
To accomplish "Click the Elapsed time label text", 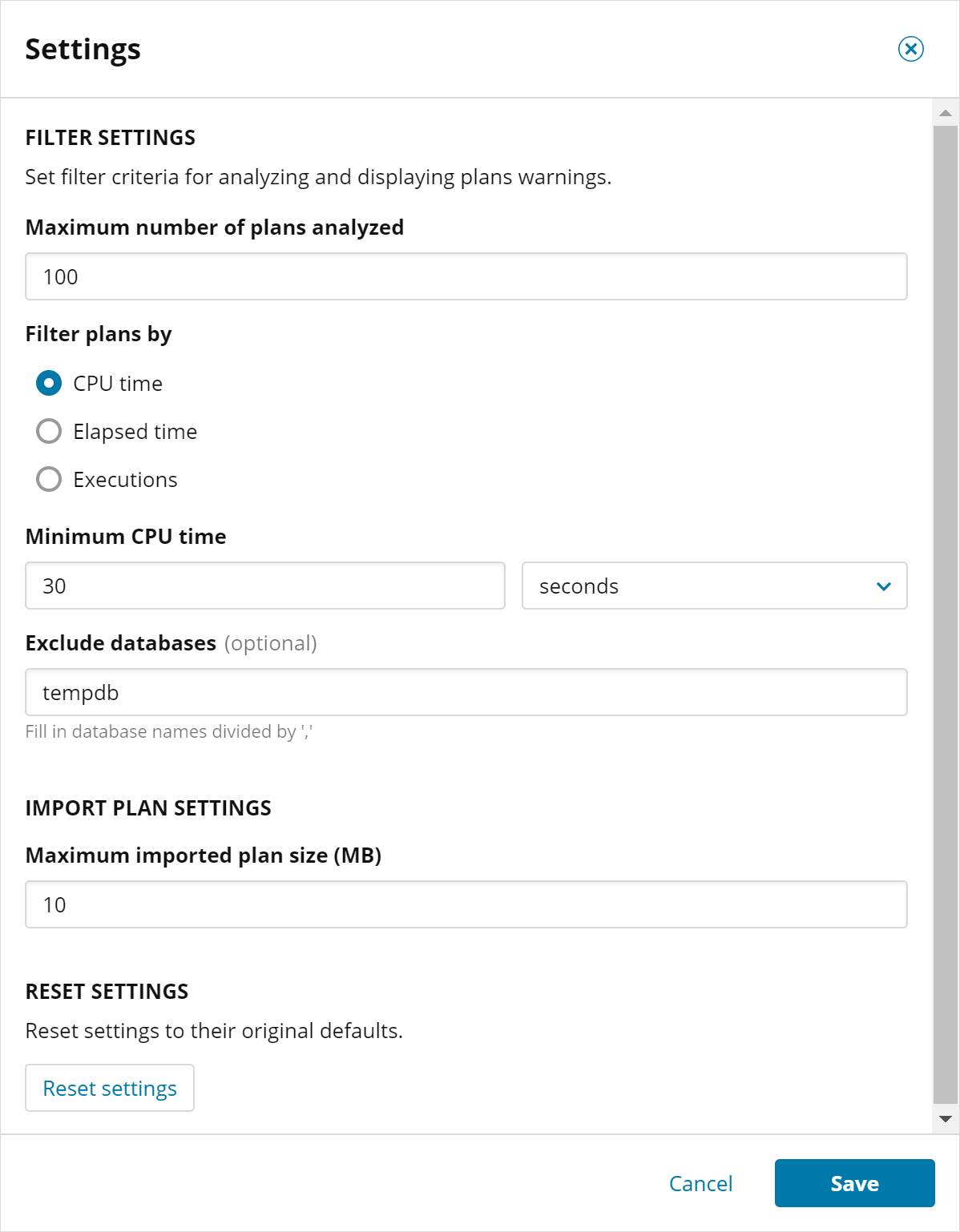I will click(135, 432).
